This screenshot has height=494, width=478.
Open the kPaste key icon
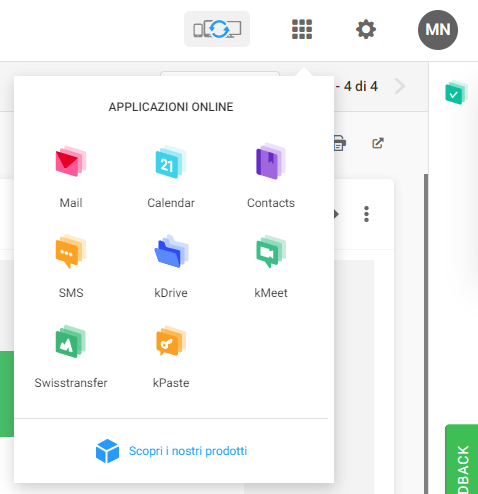pyautogui.click(x=171, y=341)
